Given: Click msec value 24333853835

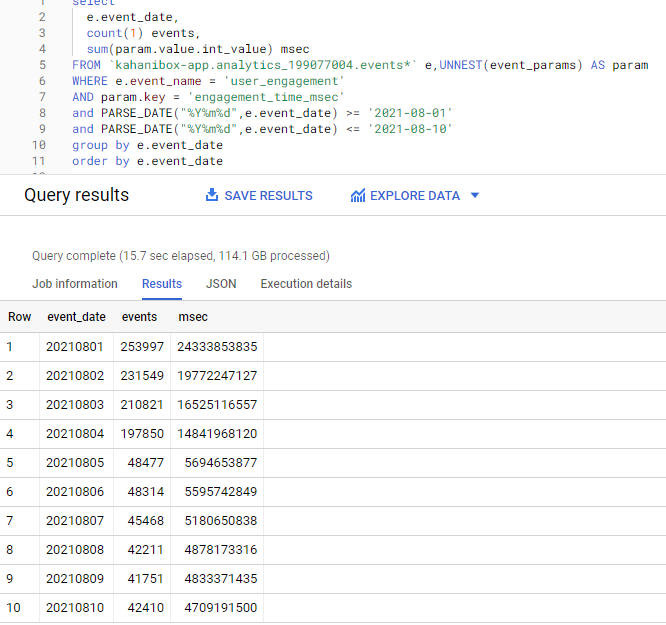Looking at the screenshot, I should 217,347.
